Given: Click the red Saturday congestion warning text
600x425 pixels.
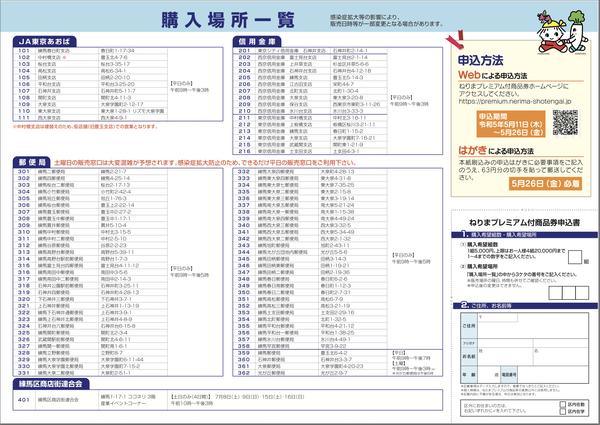Looking at the screenshot, I should (x=205, y=163).
